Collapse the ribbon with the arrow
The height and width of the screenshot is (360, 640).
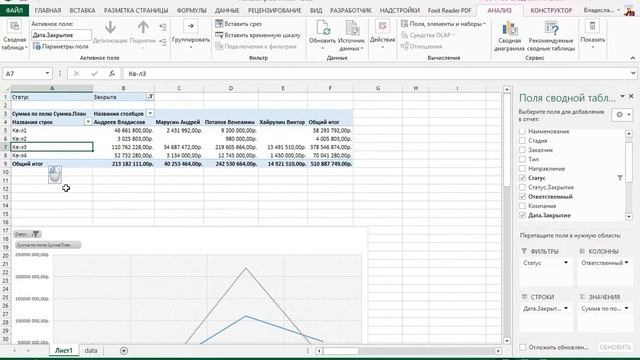coord(633,58)
